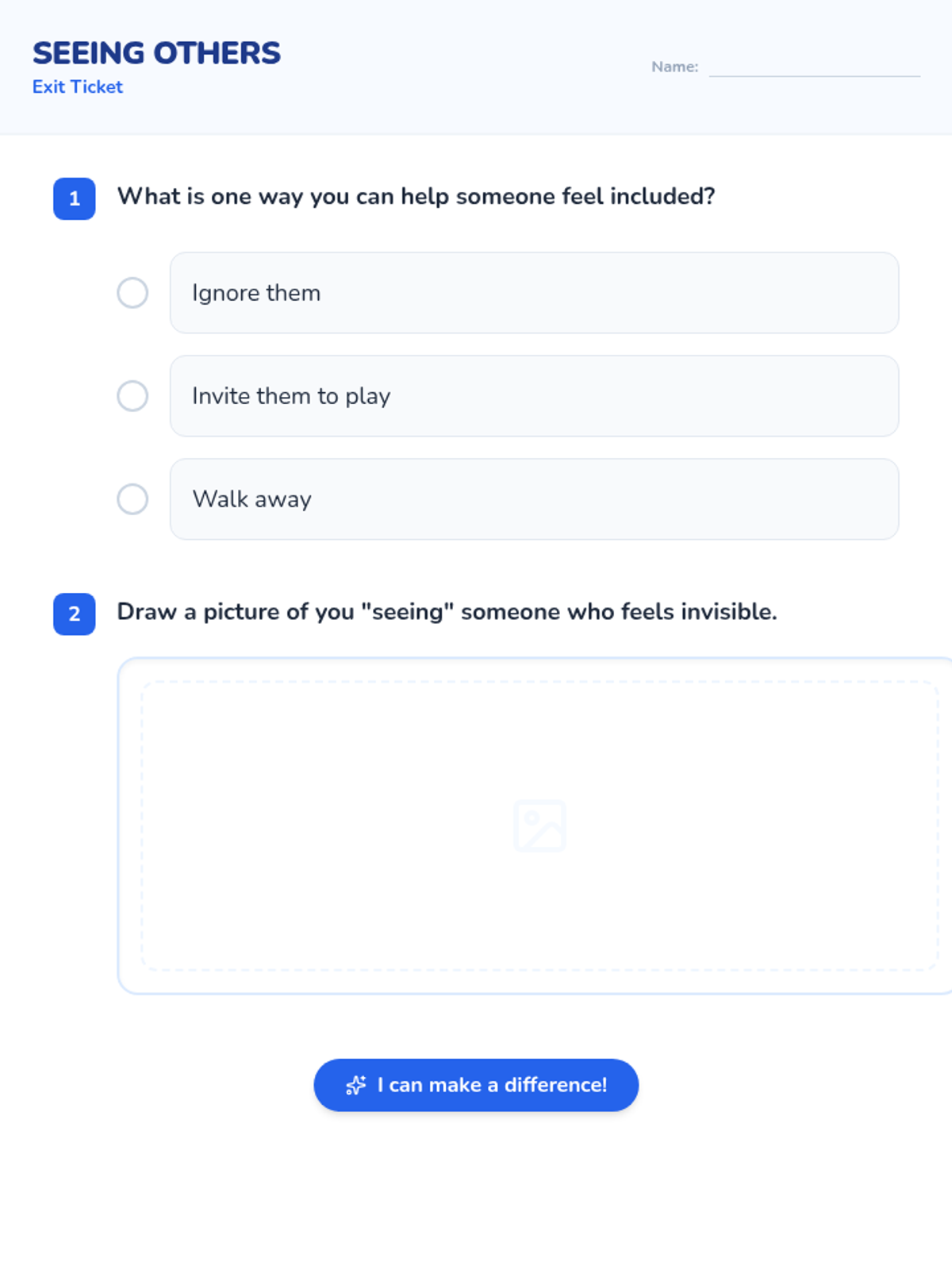Click the "SEEING OTHERS" title heading
Viewport: 952px width, 1270px height.
tap(156, 53)
